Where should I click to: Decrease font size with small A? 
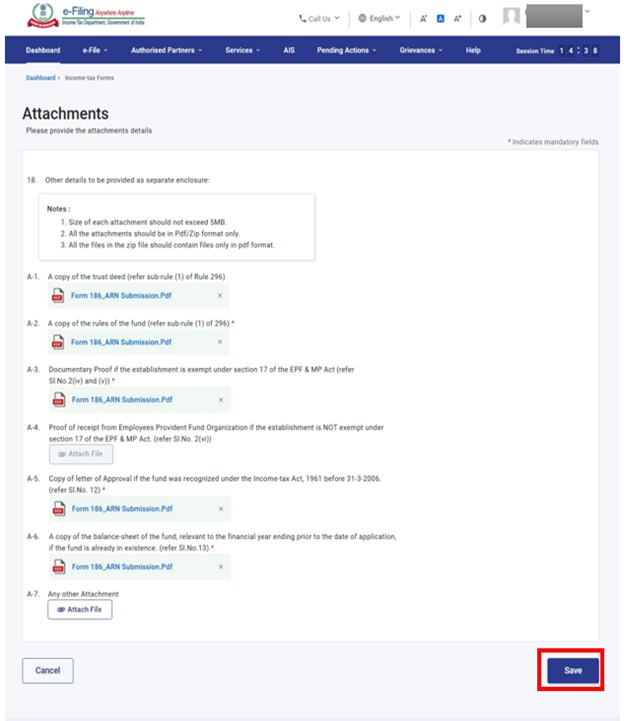click(x=424, y=18)
